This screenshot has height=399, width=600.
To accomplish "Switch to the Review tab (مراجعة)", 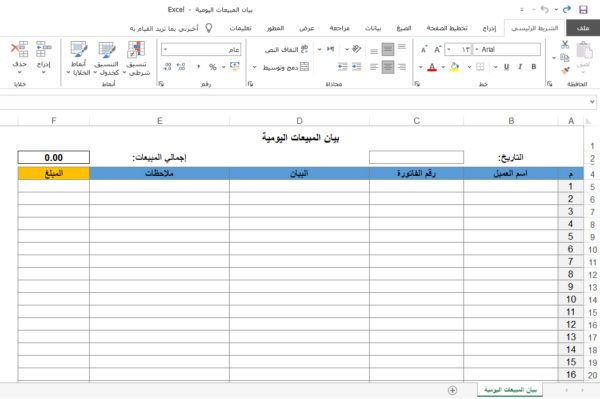I will click(x=339, y=28).
